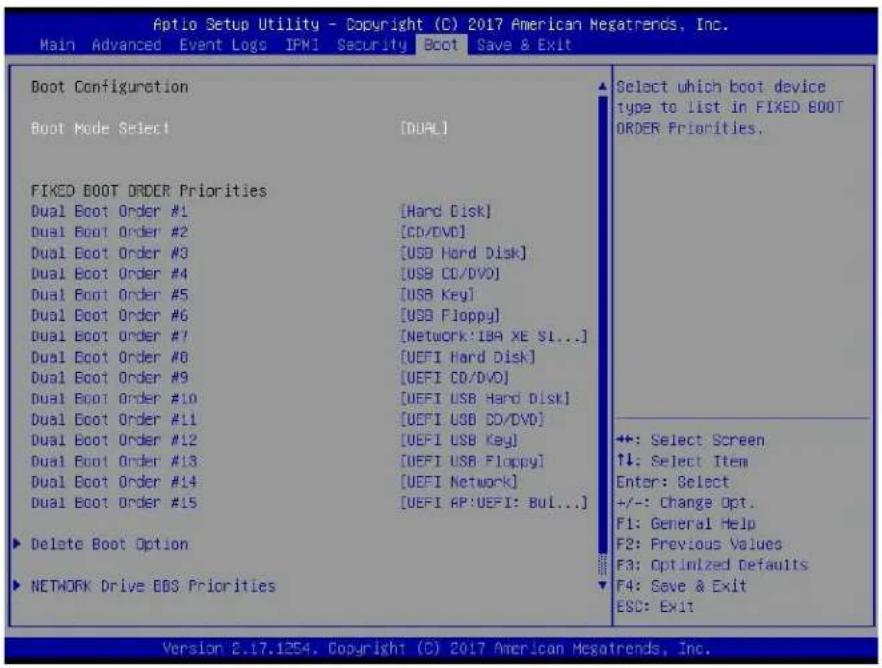This screenshot has width=882, height=668.
Task: Open Dual Boot Order #10 UEFI USB Hard Disk
Action: pos(485,399)
